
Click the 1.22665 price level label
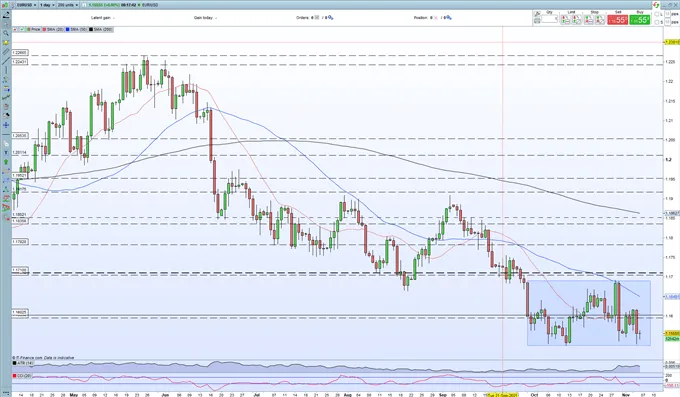click(x=20, y=52)
